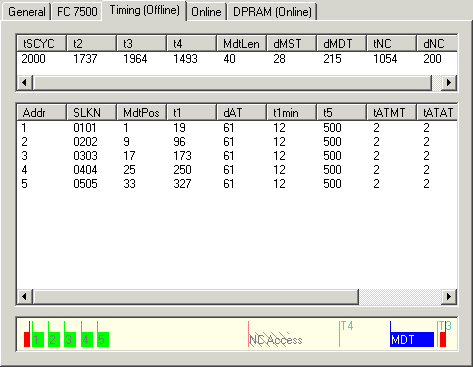Click the blue MDT block
The height and width of the screenshot is (367, 473).
pyautogui.click(x=412, y=340)
